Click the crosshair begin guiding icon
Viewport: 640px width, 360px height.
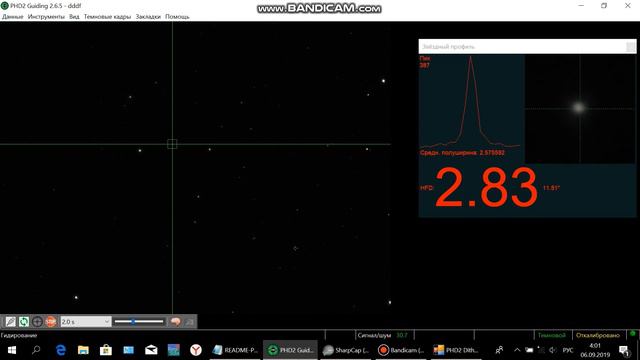[37, 322]
